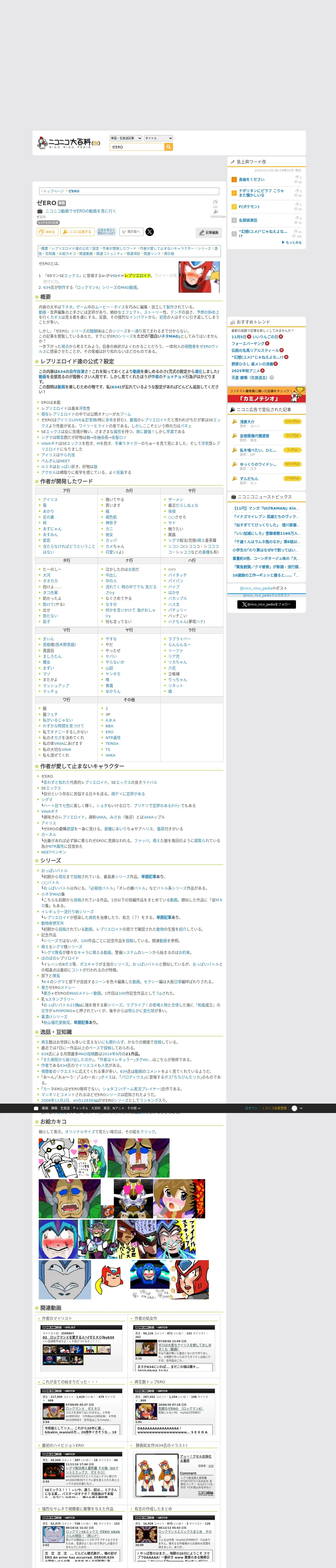Click the orange search magnifier button

169,147
